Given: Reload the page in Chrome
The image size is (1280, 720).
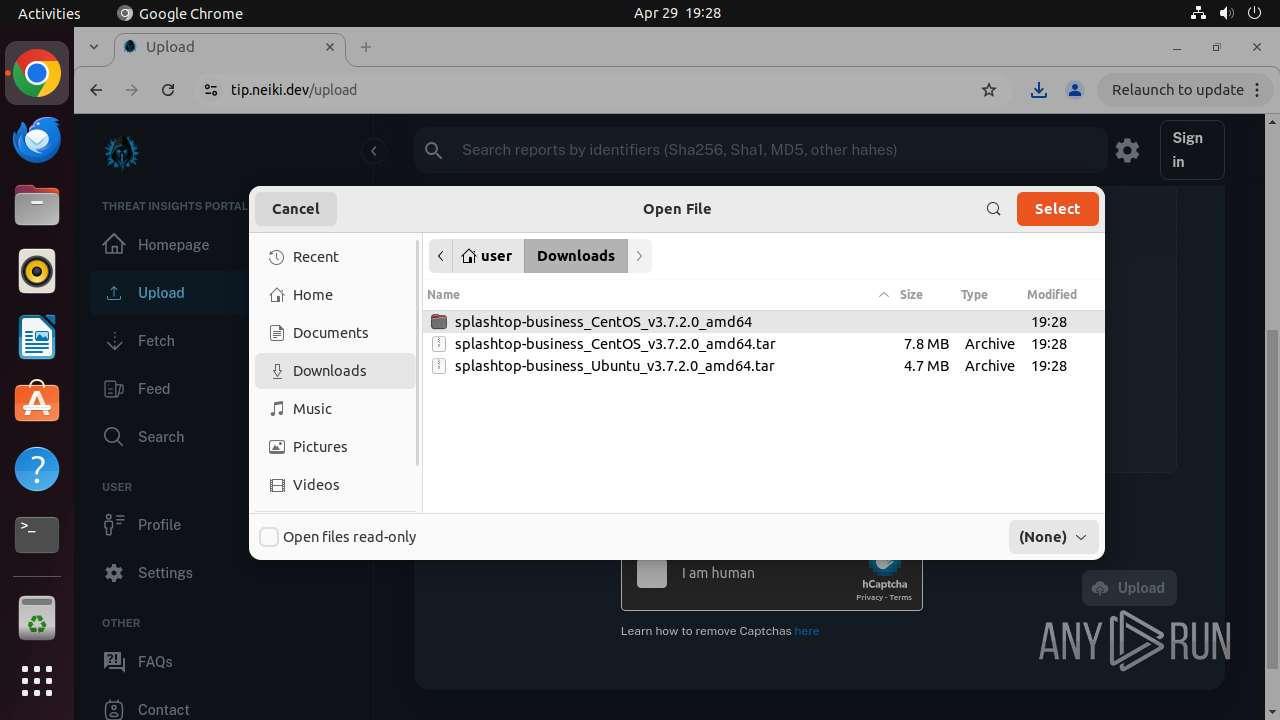Looking at the screenshot, I should (x=168, y=90).
